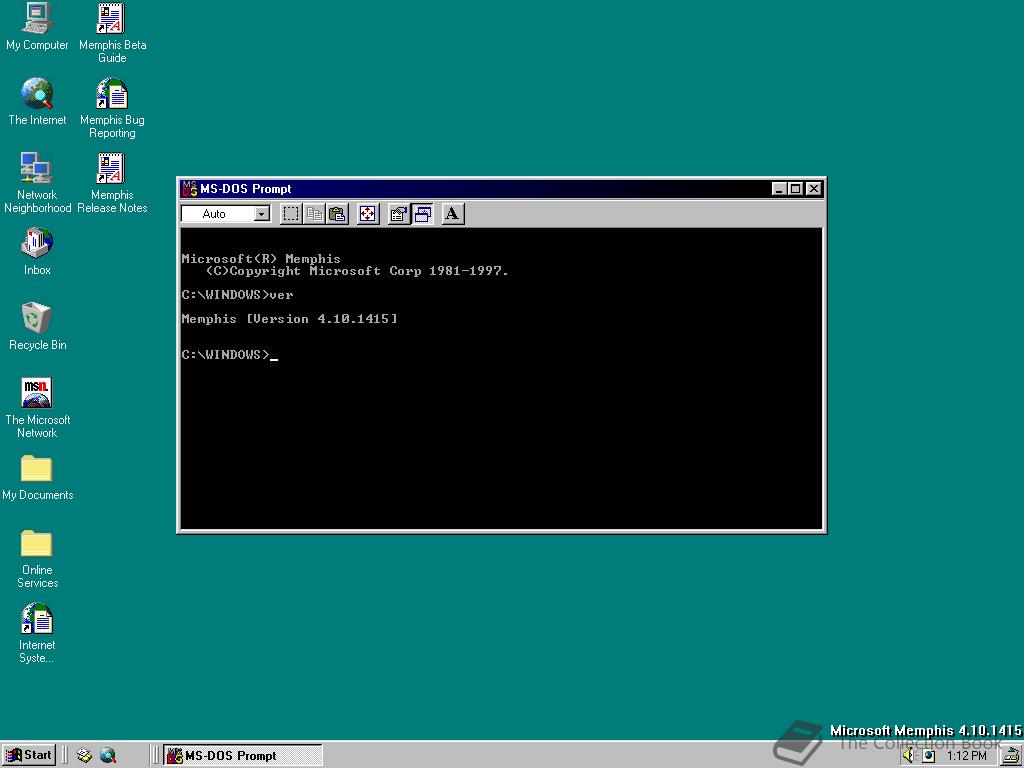Screen dimensions: 1024x768
Task: Click quick launch Show Desktop icon
Action: pyautogui.click(x=84, y=756)
